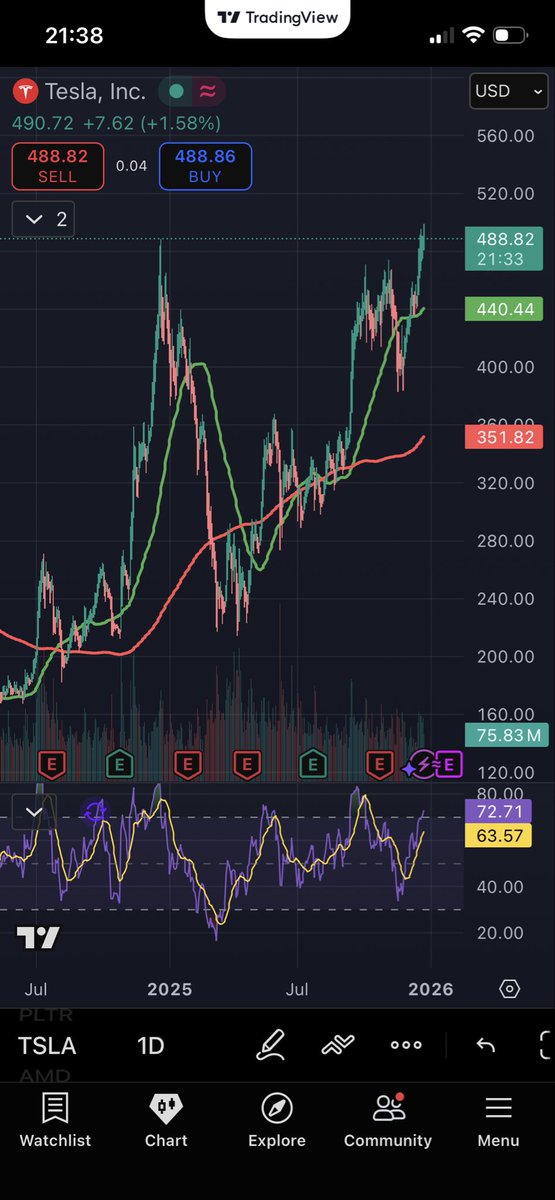Open the drawing tools pen icon
The width and height of the screenshot is (555, 1200).
271,1046
